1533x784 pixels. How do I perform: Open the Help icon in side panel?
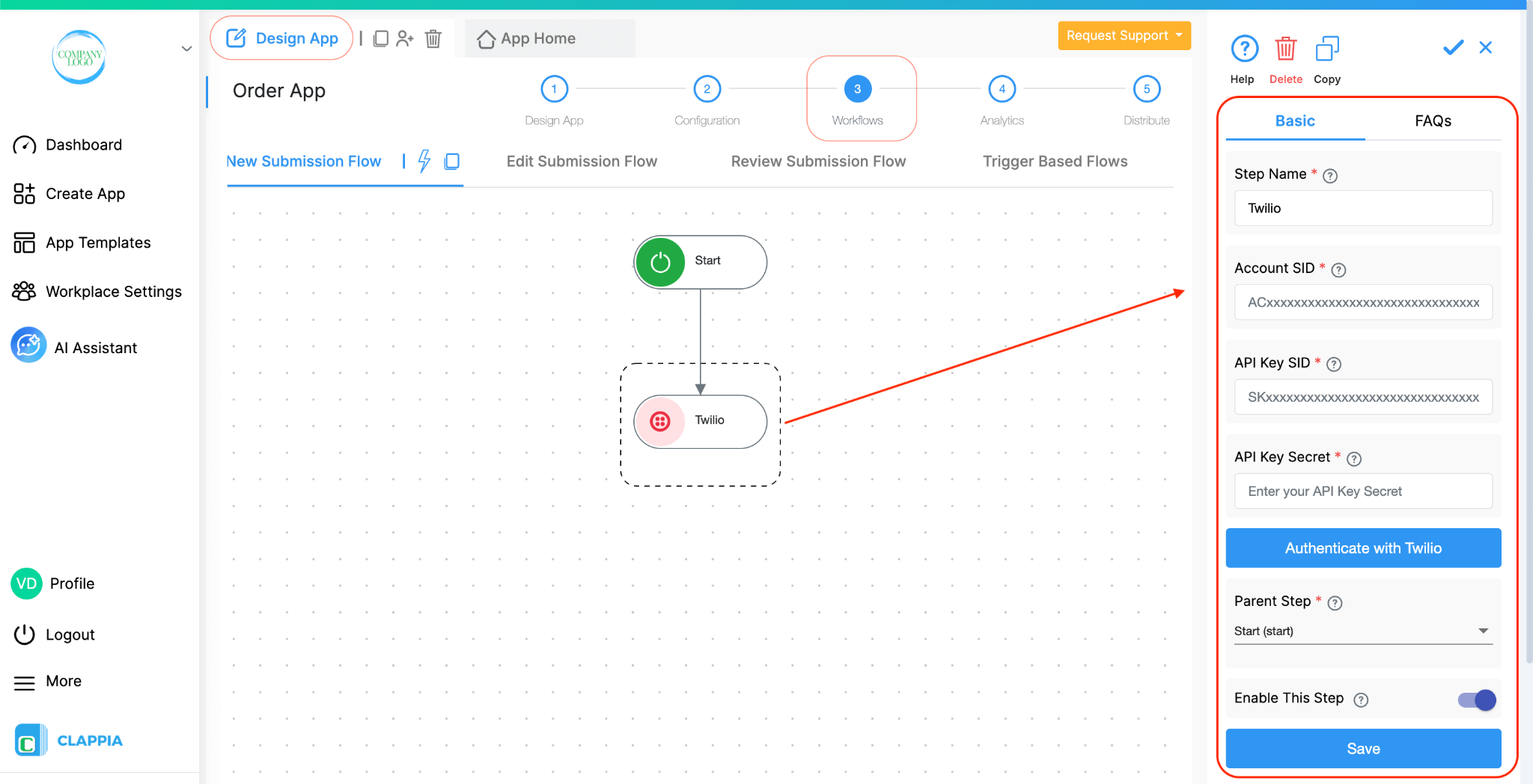tap(1244, 49)
